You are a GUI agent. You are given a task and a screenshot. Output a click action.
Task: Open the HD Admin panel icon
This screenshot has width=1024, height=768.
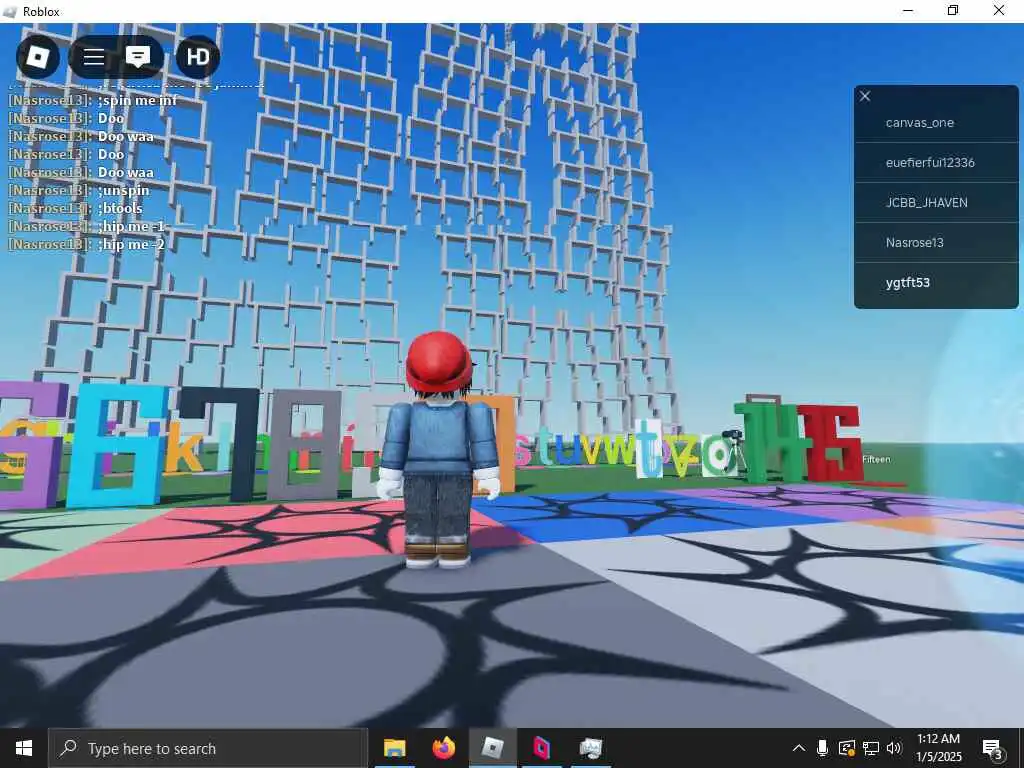(198, 57)
